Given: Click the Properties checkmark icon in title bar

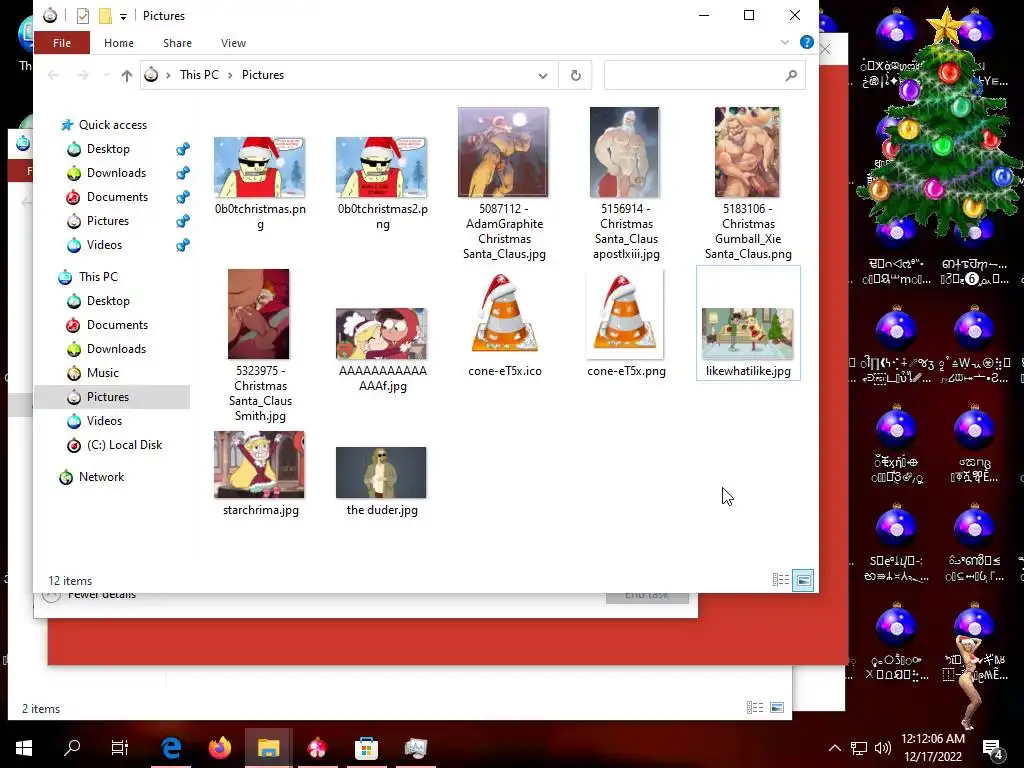Looking at the screenshot, I should pyautogui.click(x=83, y=16).
